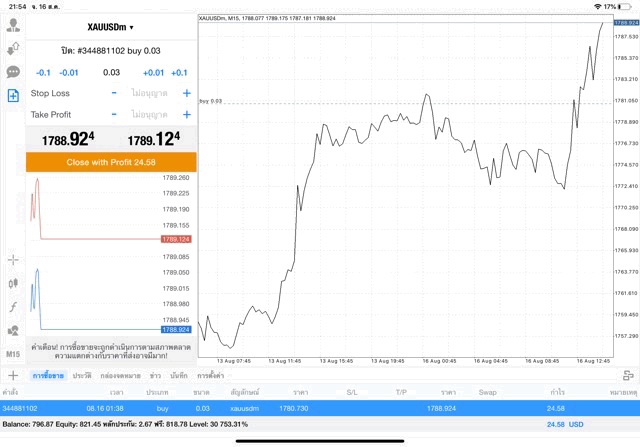640x447 pixels.
Task: Tap the +0.1 volume adjustment link
Action: point(179,72)
